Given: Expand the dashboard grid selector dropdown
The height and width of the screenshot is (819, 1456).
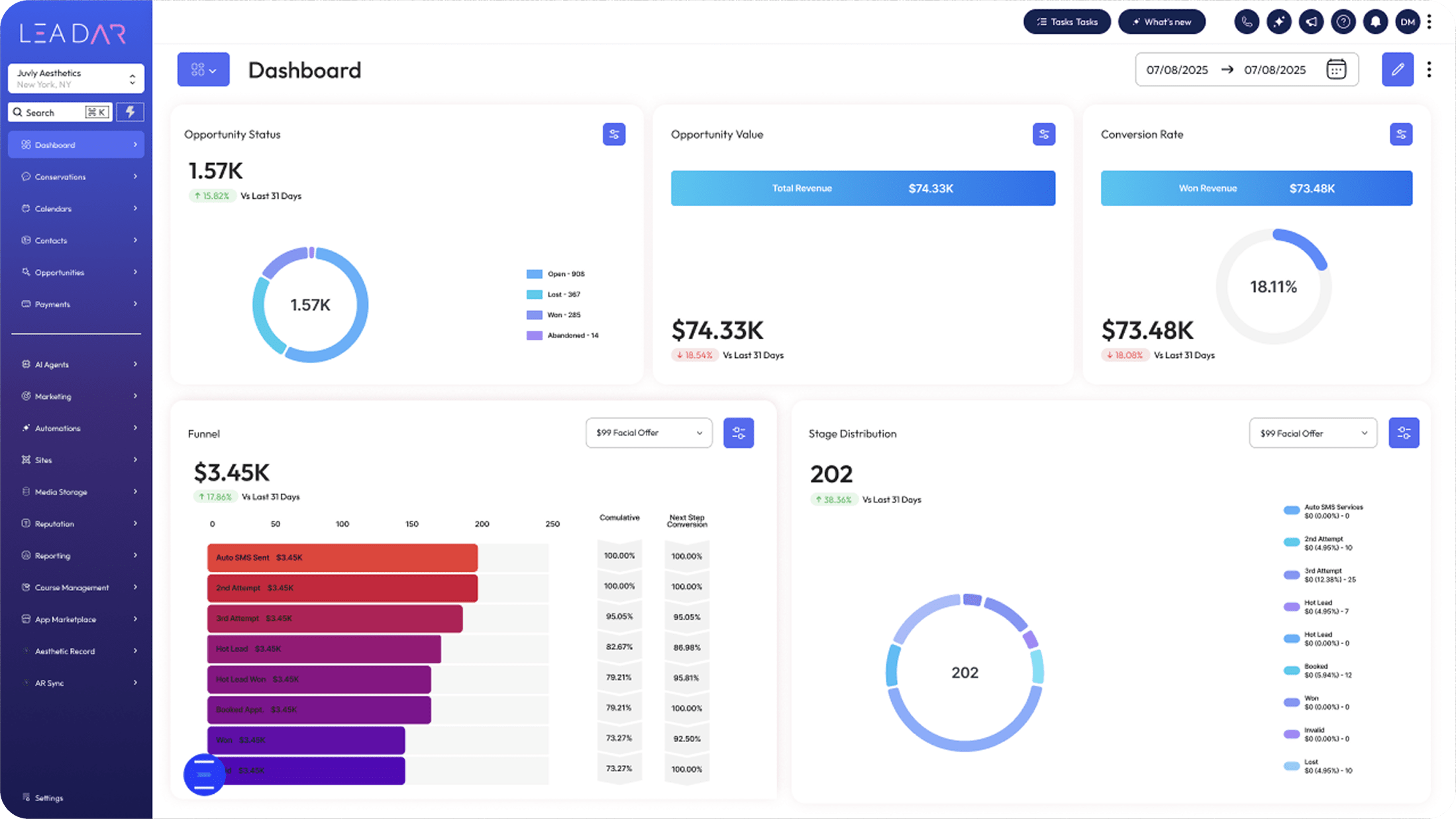Looking at the screenshot, I should click(203, 70).
